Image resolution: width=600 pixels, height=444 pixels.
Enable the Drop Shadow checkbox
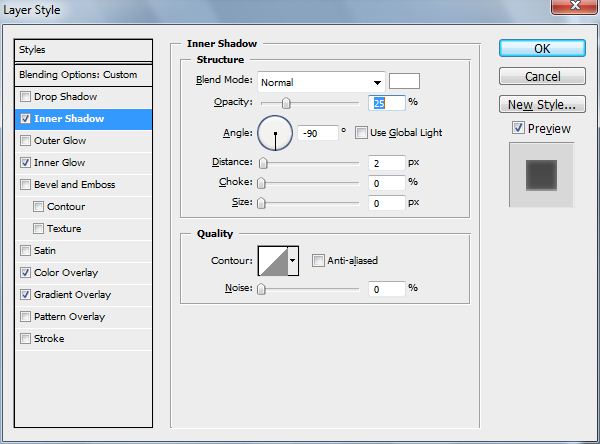[25, 96]
